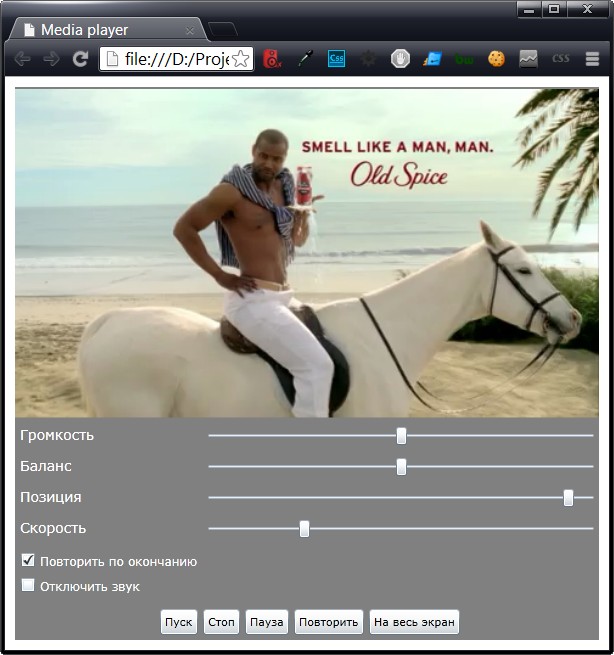This screenshot has width=614, height=655.
Task: Click the Позиция position slider handle
Action: [x=568, y=498]
